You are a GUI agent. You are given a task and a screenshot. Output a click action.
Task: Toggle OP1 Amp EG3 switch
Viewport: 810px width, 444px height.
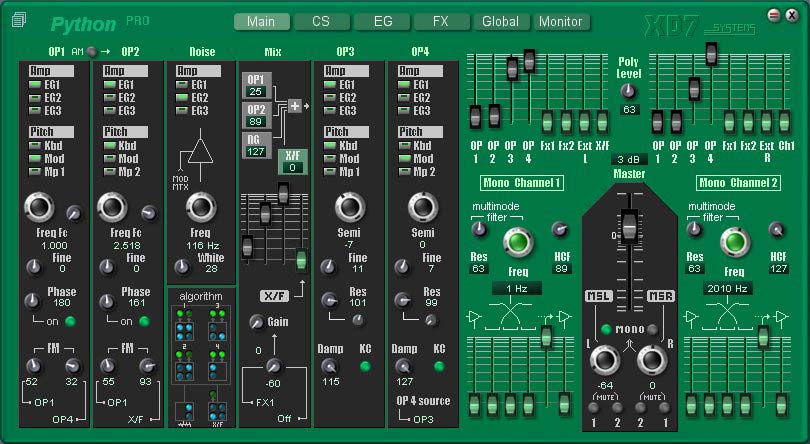35,111
